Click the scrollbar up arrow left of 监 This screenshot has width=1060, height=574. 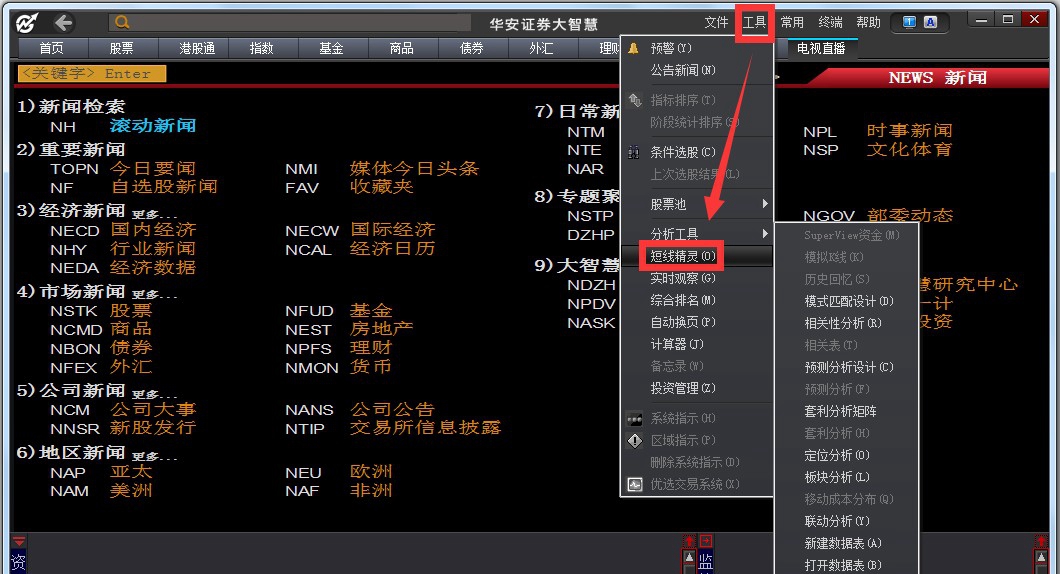click(690, 557)
